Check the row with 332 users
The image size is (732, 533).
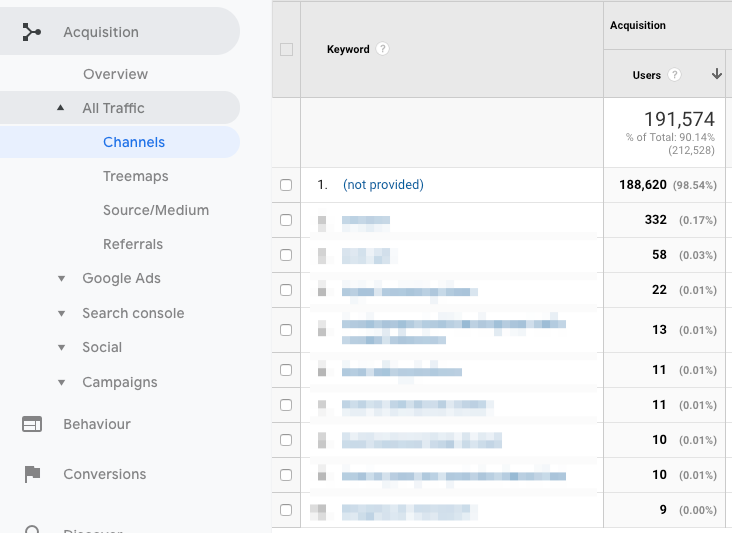[x=286, y=220]
